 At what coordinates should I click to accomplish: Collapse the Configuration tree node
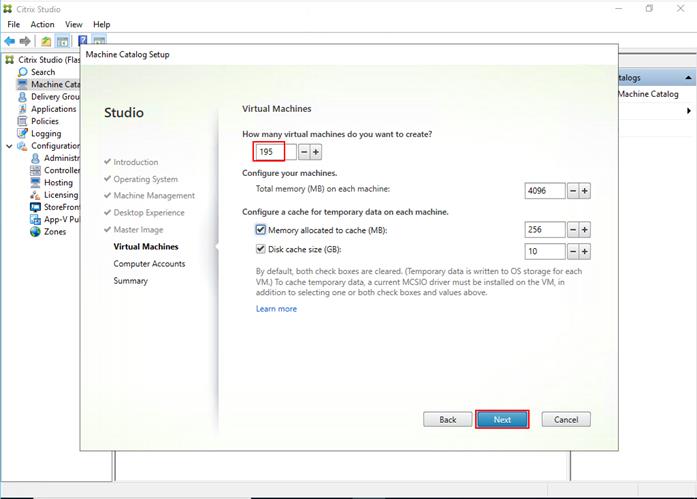(9, 146)
